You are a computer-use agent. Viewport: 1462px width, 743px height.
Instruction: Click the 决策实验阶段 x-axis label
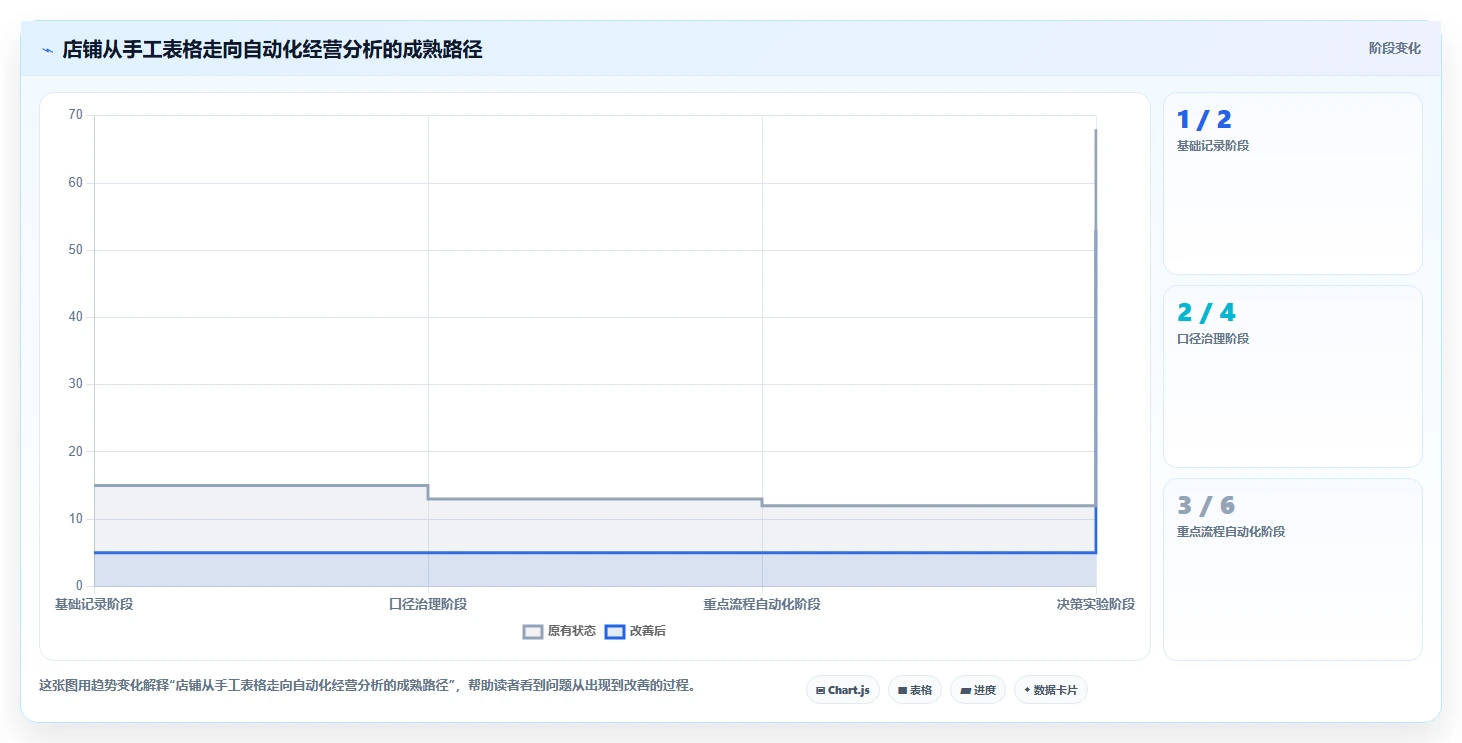tap(1096, 604)
